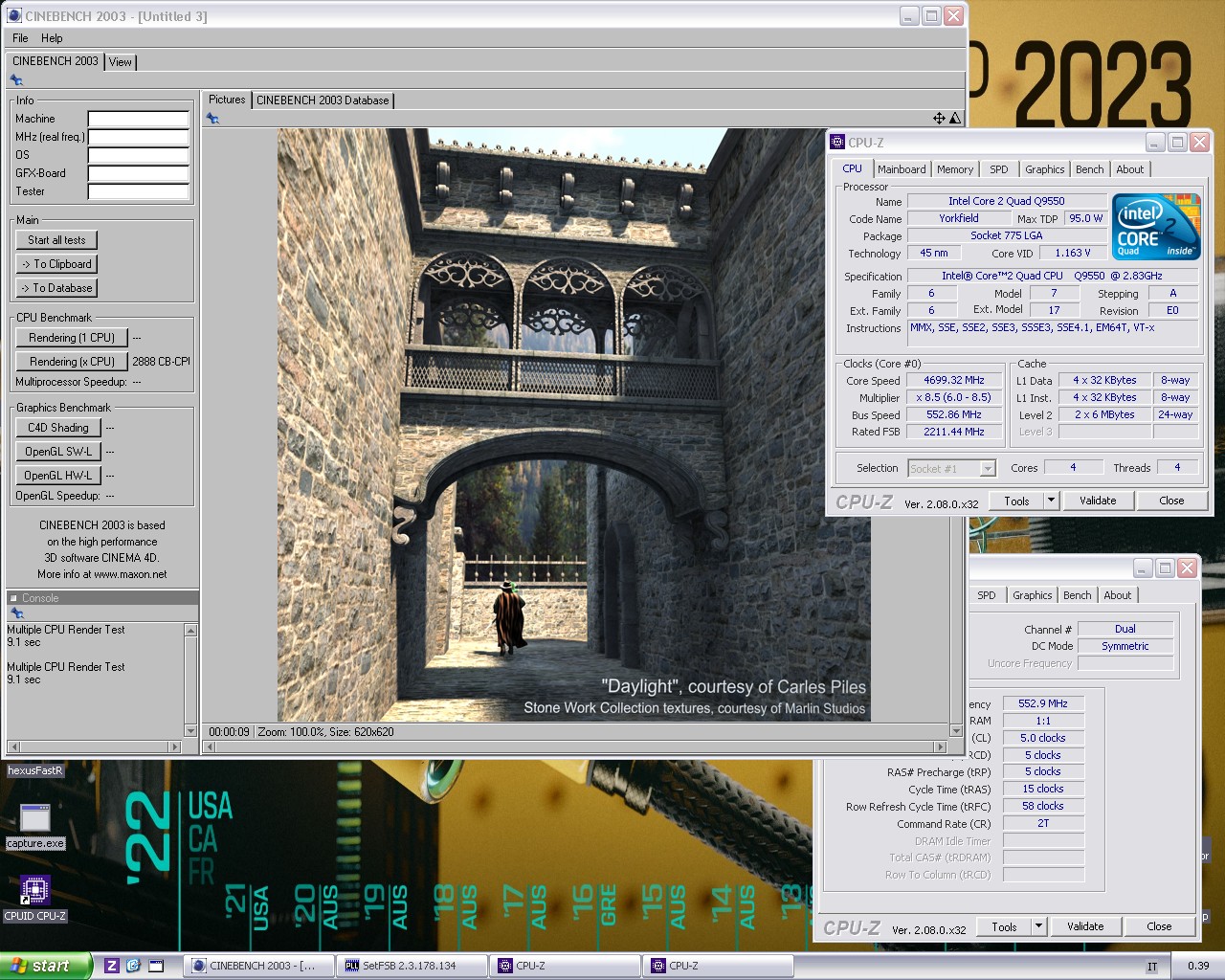The image size is (1225, 980).
Task: Click the Core Speed 4699.32 MHz value
Action: click(953, 380)
